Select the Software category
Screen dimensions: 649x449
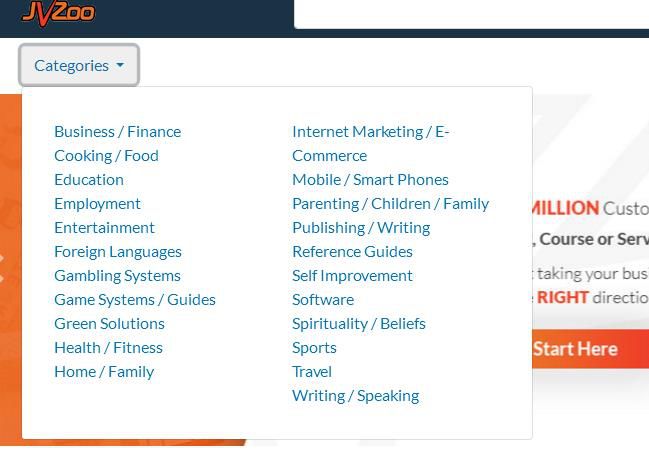click(323, 299)
